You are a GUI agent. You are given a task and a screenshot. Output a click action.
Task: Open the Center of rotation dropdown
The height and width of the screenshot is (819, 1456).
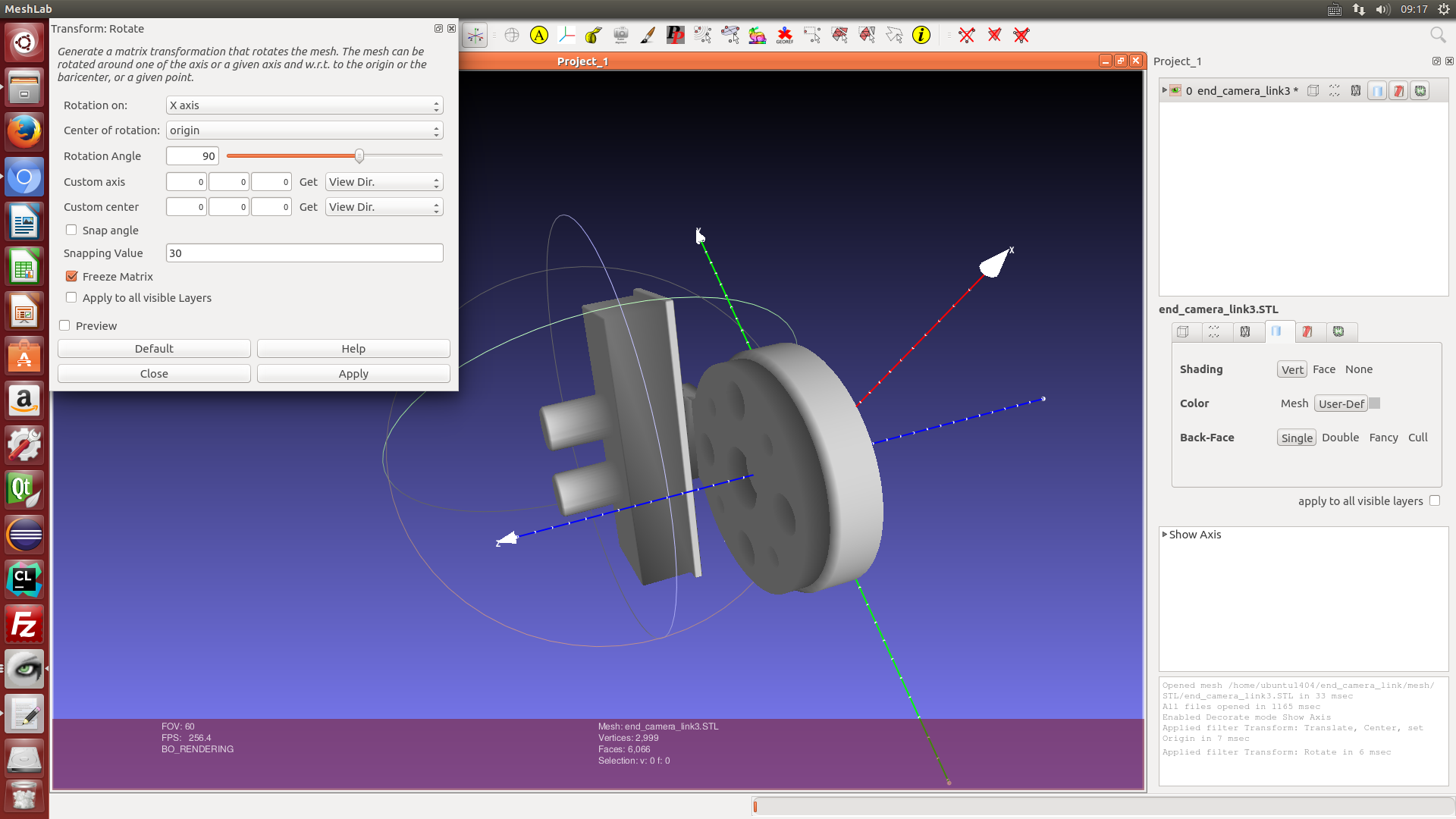(304, 130)
